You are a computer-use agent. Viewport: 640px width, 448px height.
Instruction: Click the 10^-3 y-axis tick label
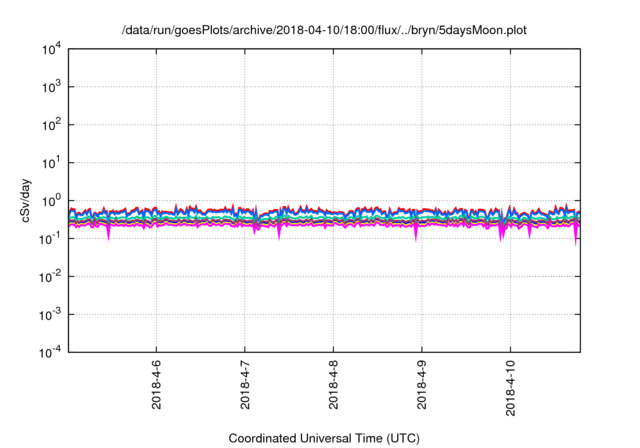50,314
